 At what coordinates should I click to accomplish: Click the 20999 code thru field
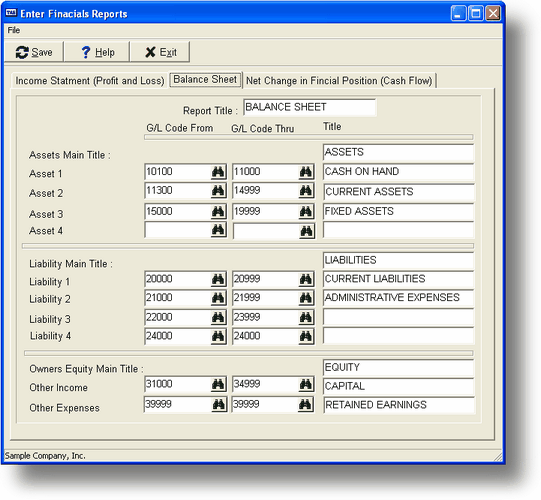coord(266,279)
